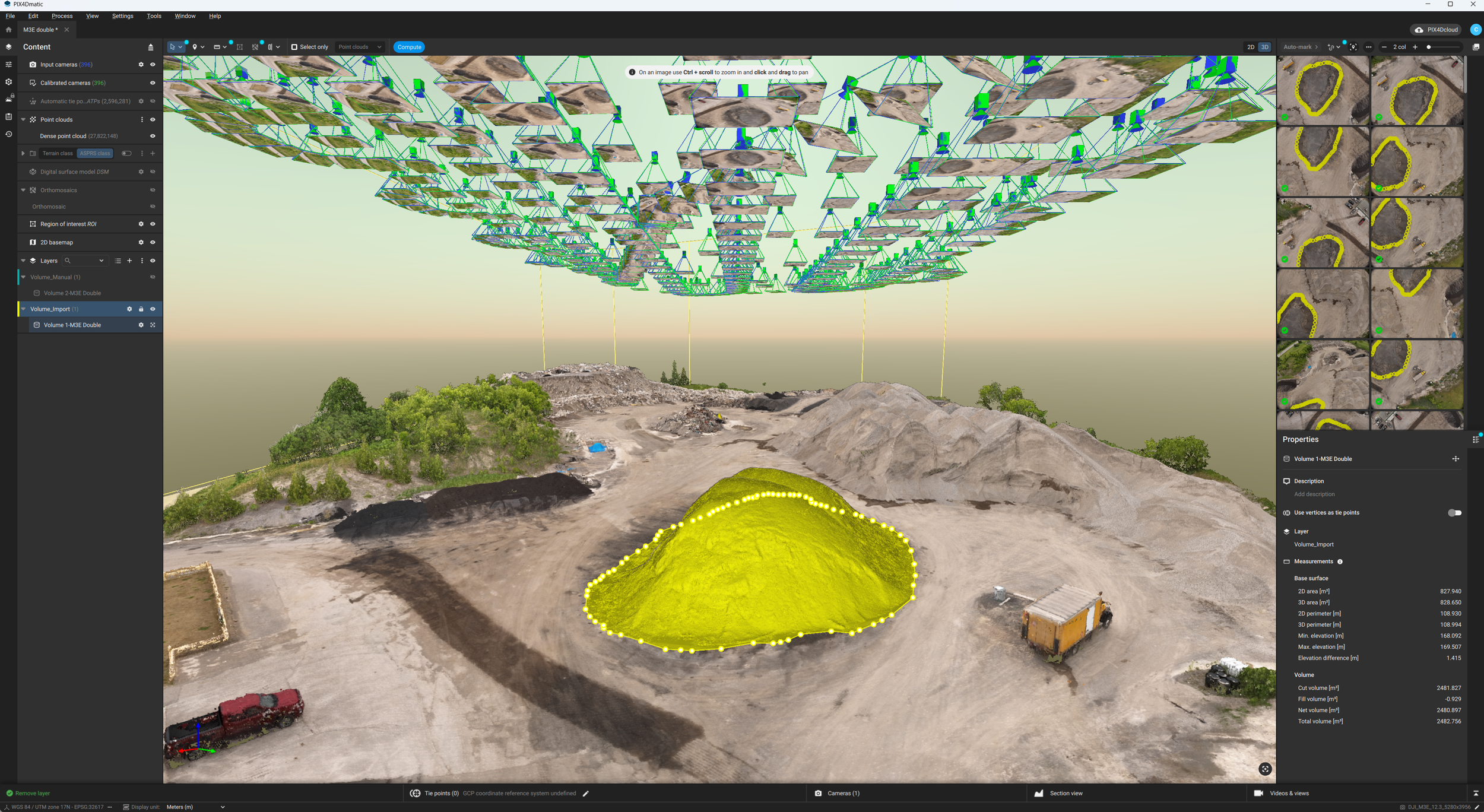Screen dimensions: 1484x812
Task: Click the PIX4Dcloud button
Action: 1436,30
